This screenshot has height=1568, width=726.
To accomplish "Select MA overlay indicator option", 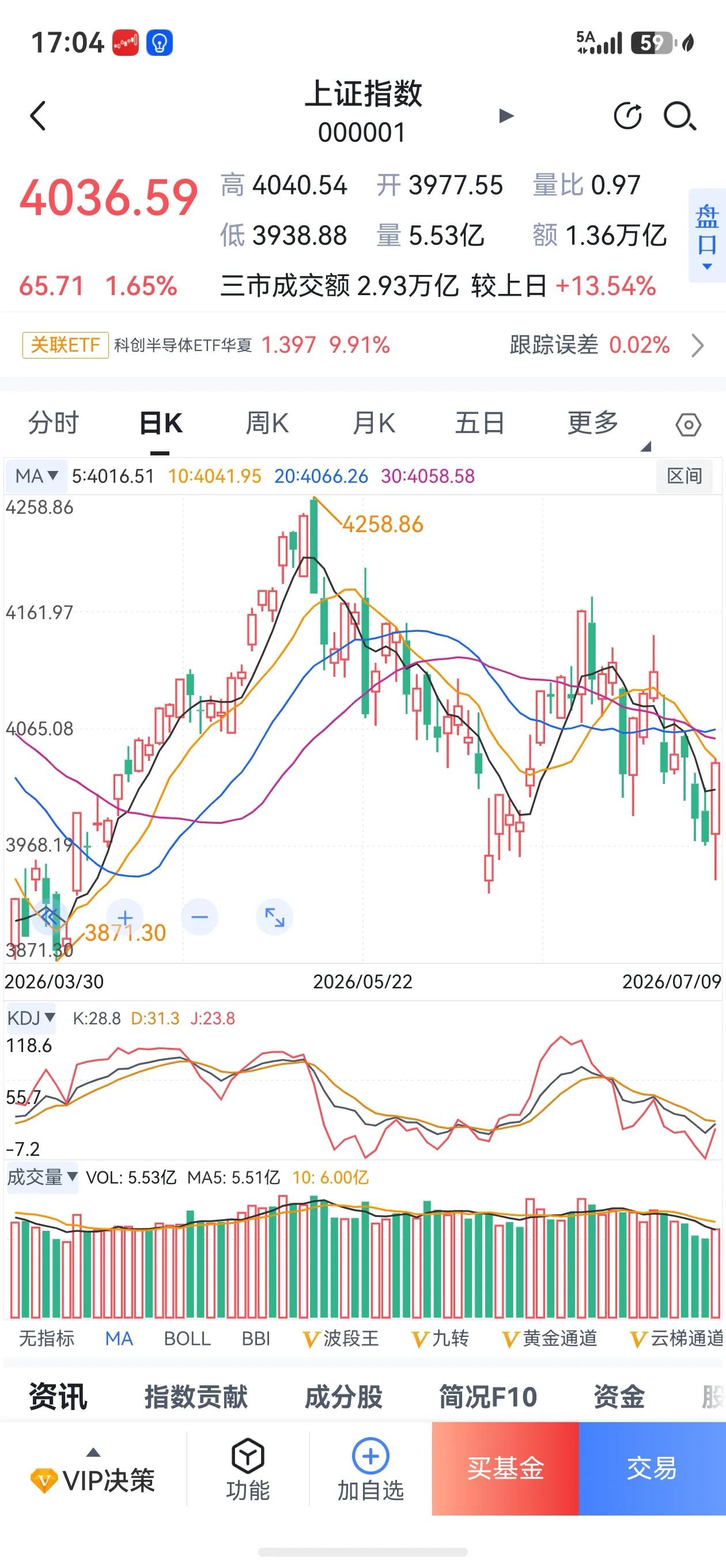I will pyautogui.click(x=119, y=1339).
